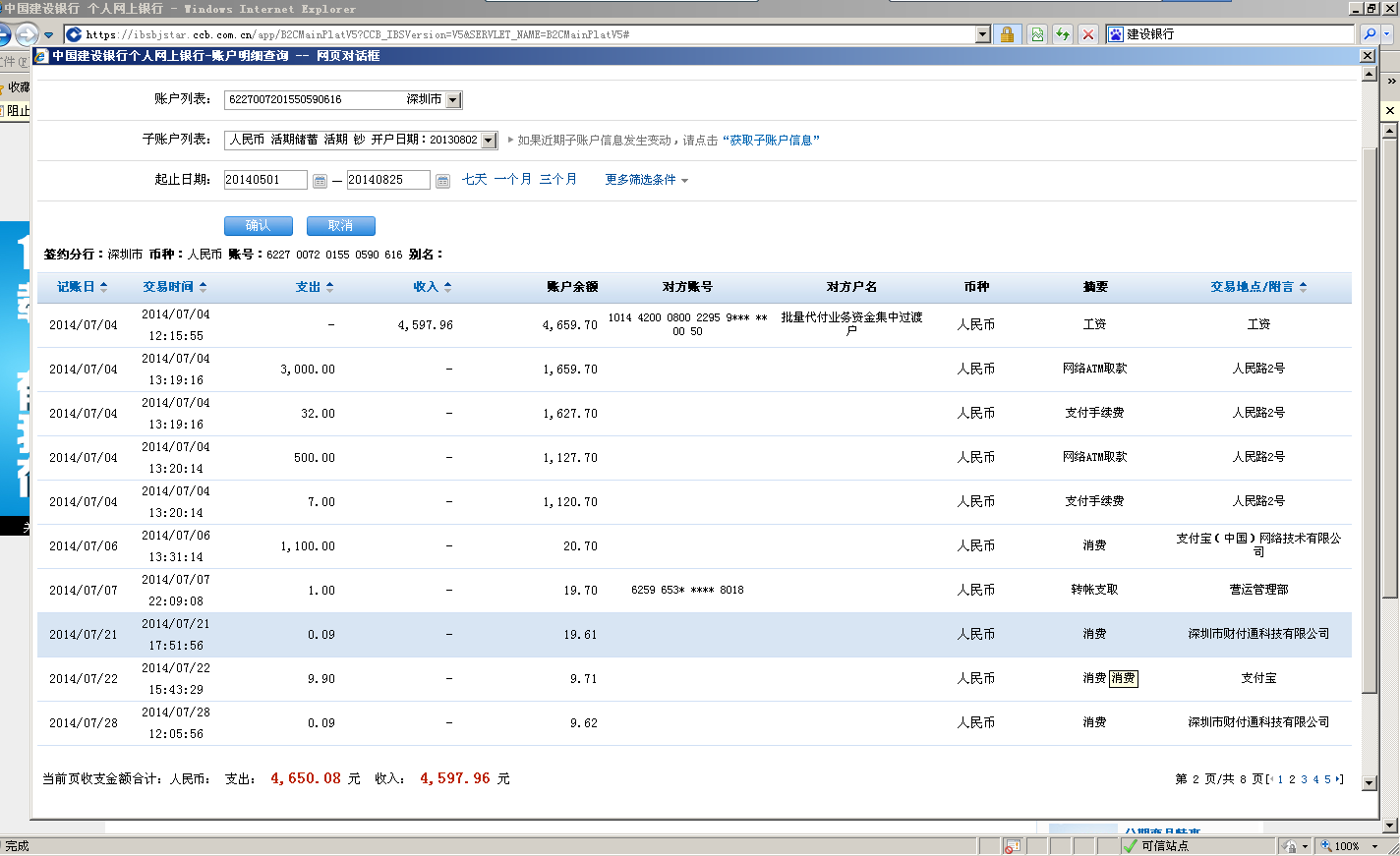Click the popup blocker status bar icon
Viewport: 1400px width, 856px height.
tap(1013, 846)
